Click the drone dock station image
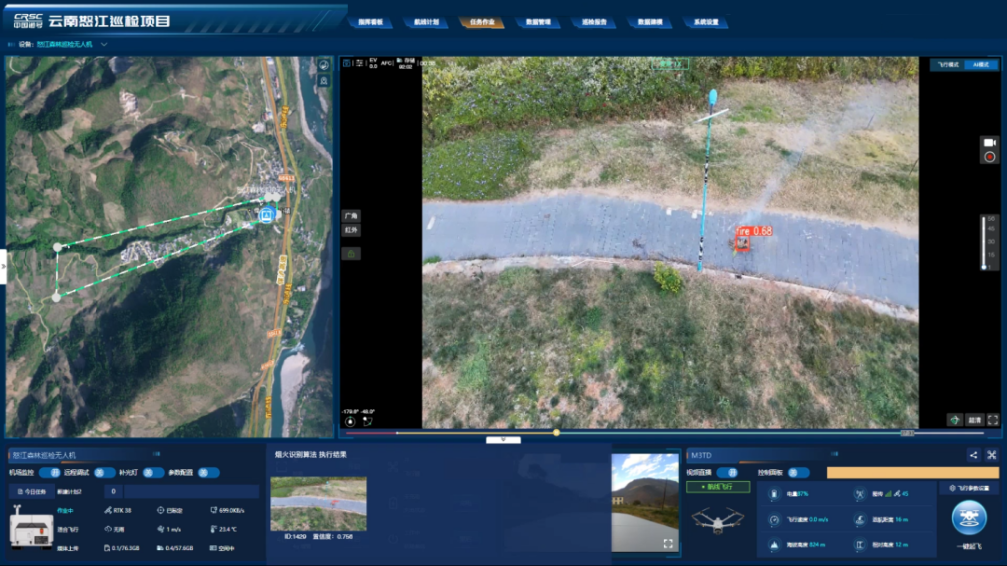The image size is (1007, 566). pyautogui.click(x=30, y=527)
